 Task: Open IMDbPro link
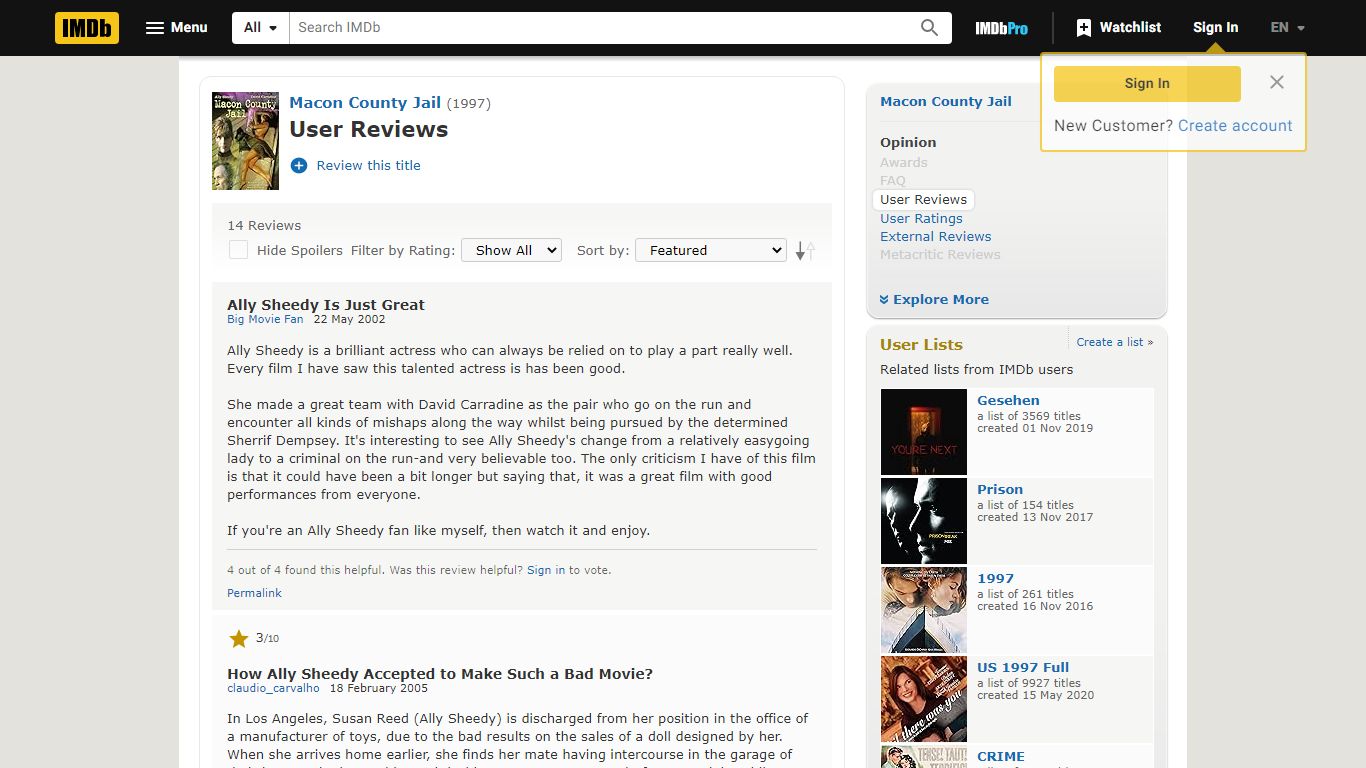pyautogui.click(x=1001, y=28)
